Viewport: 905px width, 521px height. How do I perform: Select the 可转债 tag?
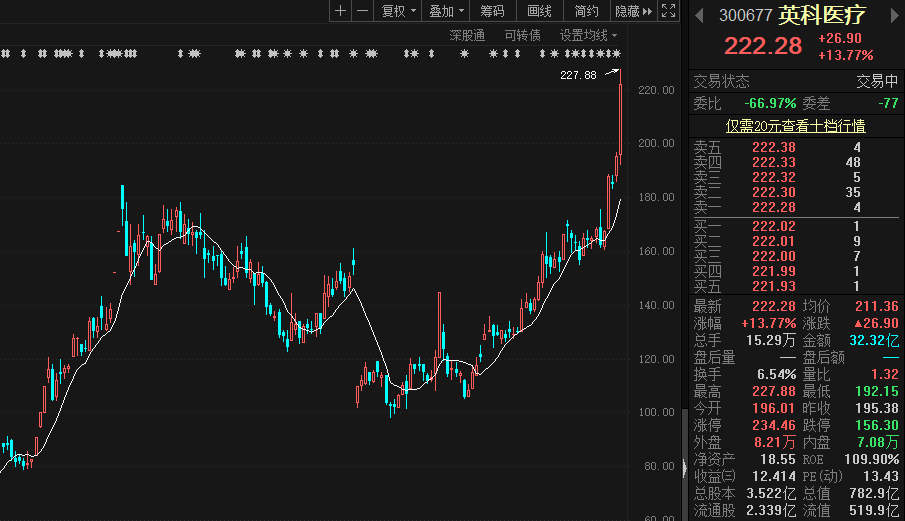[x=522, y=35]
